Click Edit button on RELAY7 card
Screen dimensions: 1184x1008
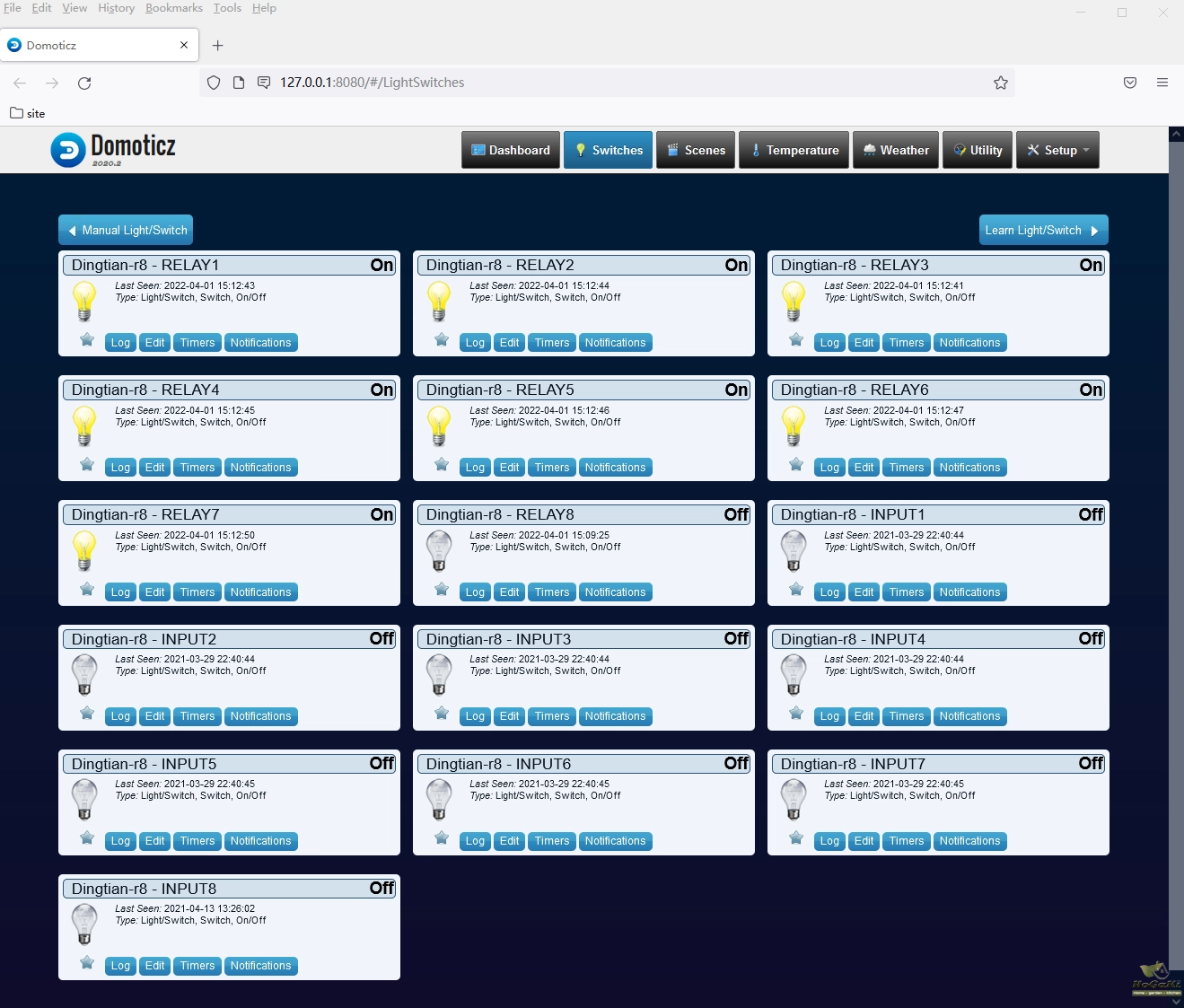(154, 592)
